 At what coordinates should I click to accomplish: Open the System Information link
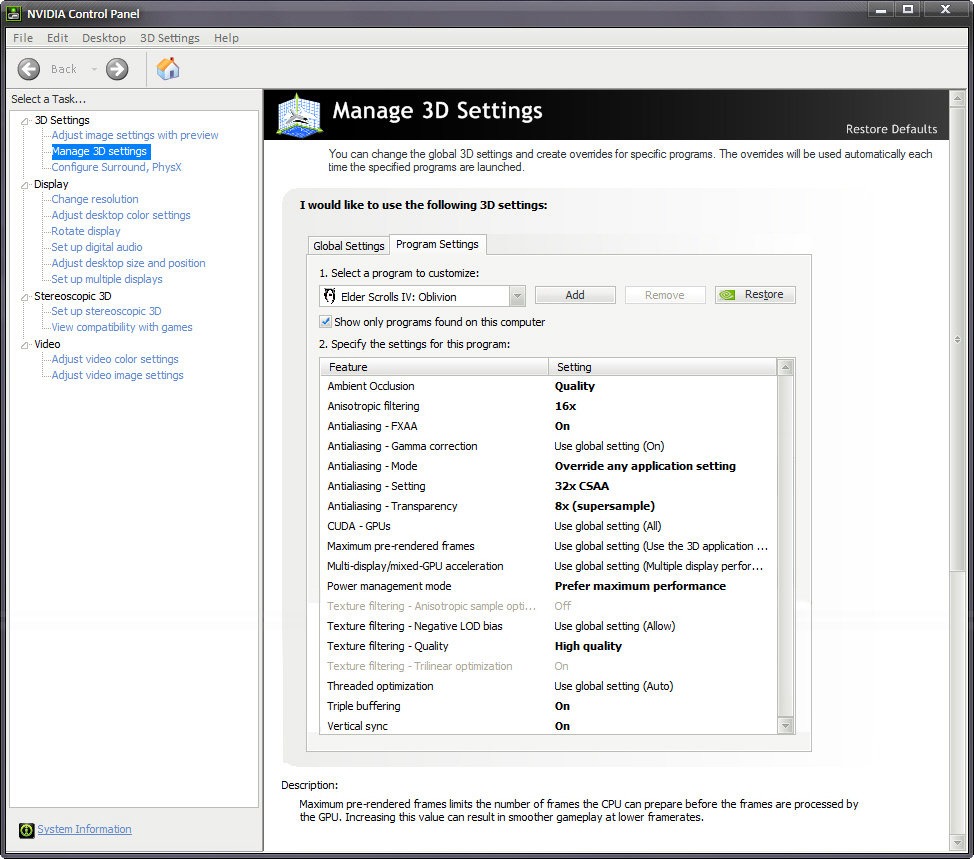84,830
